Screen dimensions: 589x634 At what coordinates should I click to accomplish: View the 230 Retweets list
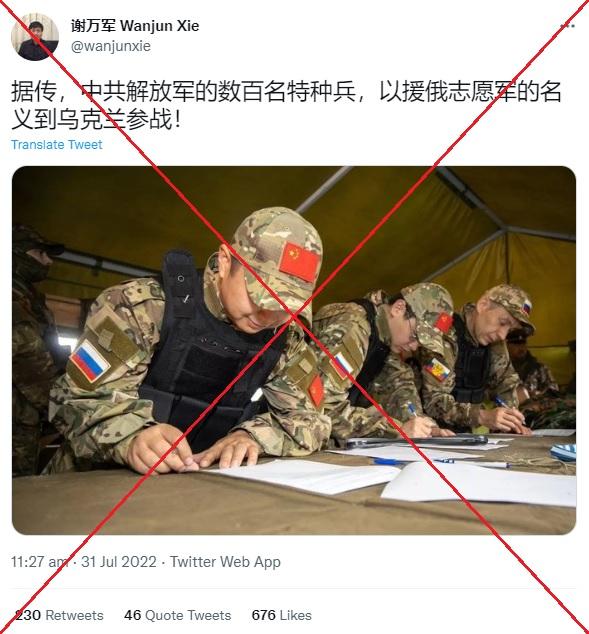point(59,615)
